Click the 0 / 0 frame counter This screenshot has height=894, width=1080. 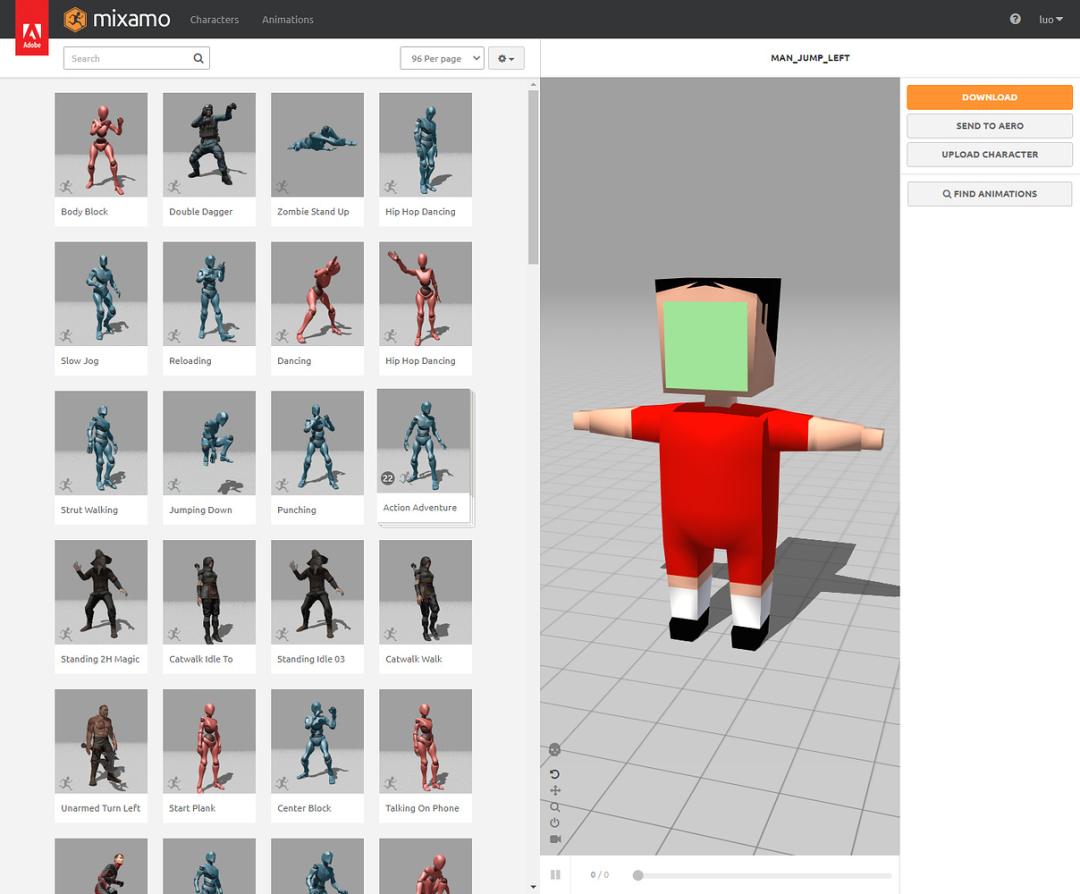click(599, 875)
